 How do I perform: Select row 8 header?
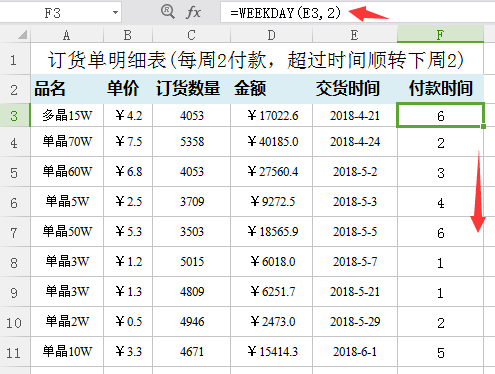pyautogui.click(x=15, y=262)
